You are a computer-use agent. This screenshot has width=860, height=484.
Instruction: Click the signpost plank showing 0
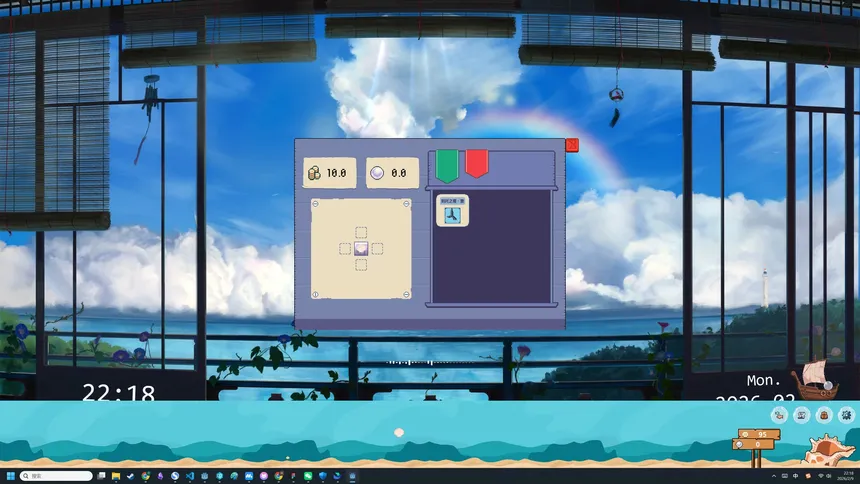pos(754,444)
